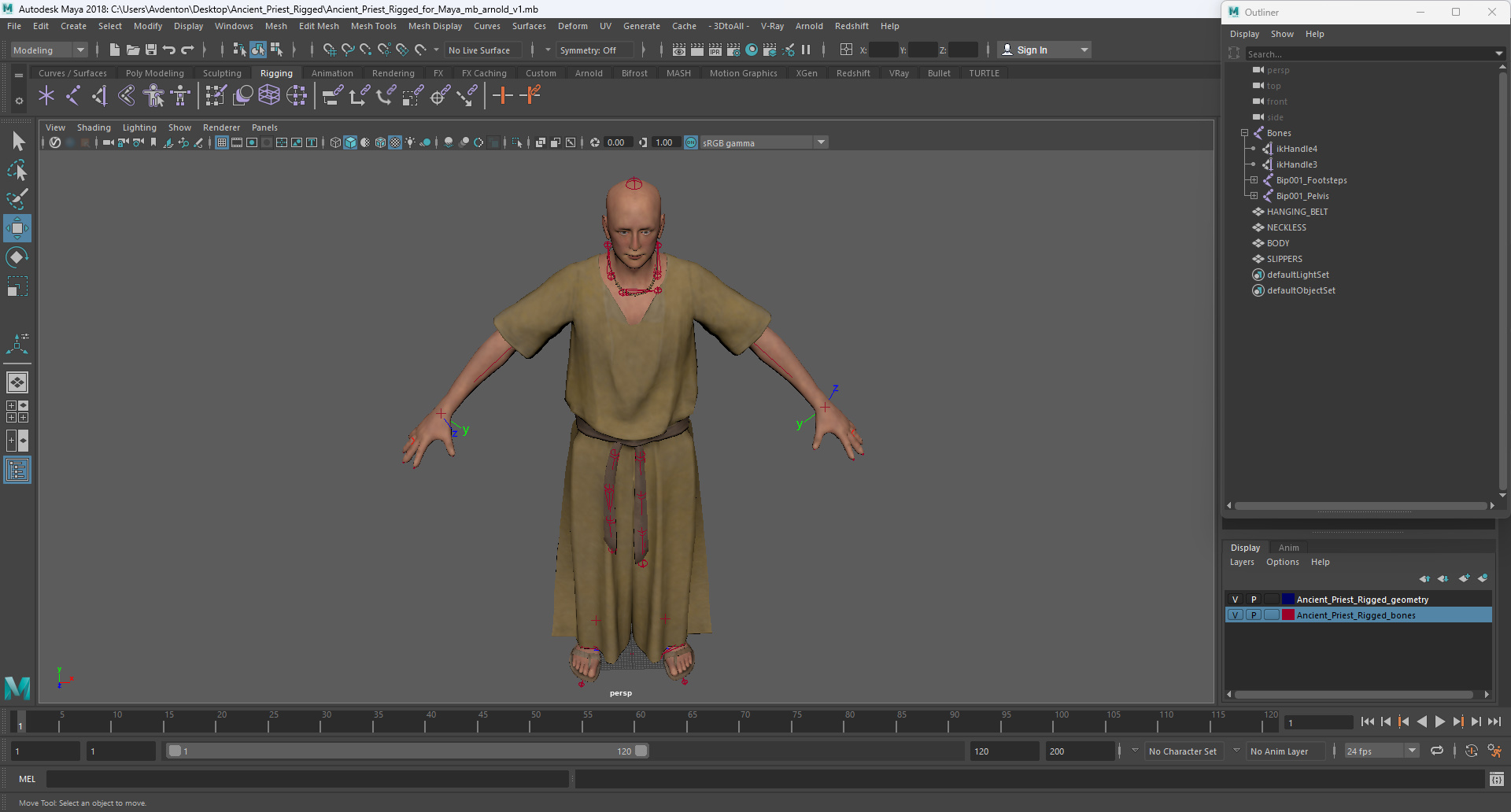
Task: Toggle view color management ON button
Action: tap(691, 142)
